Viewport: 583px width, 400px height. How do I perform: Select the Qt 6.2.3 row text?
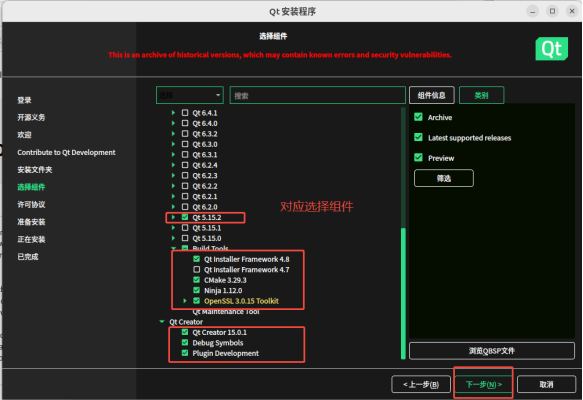click(x=205, y=175)
